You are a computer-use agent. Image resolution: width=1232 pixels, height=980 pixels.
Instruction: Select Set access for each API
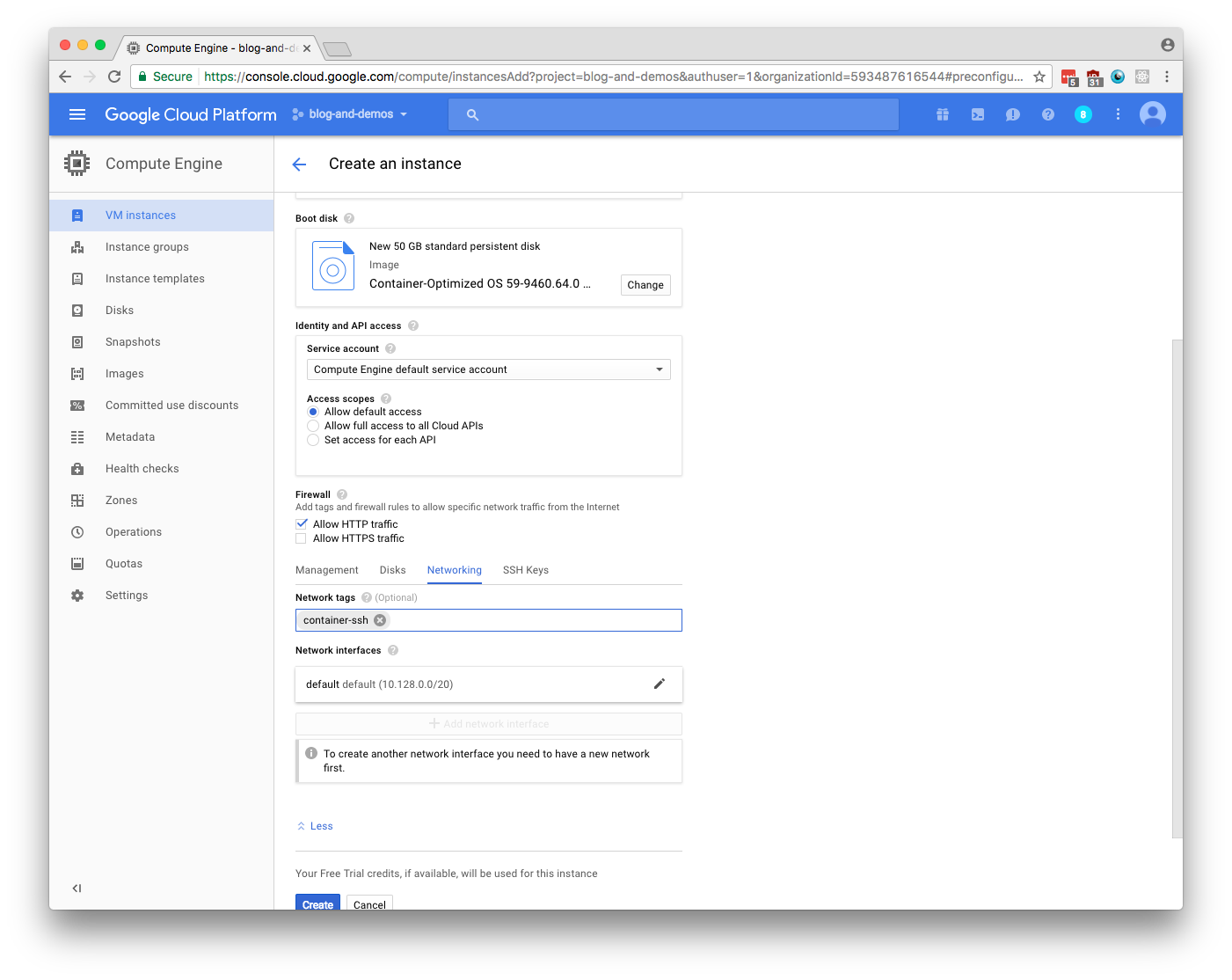312,440
